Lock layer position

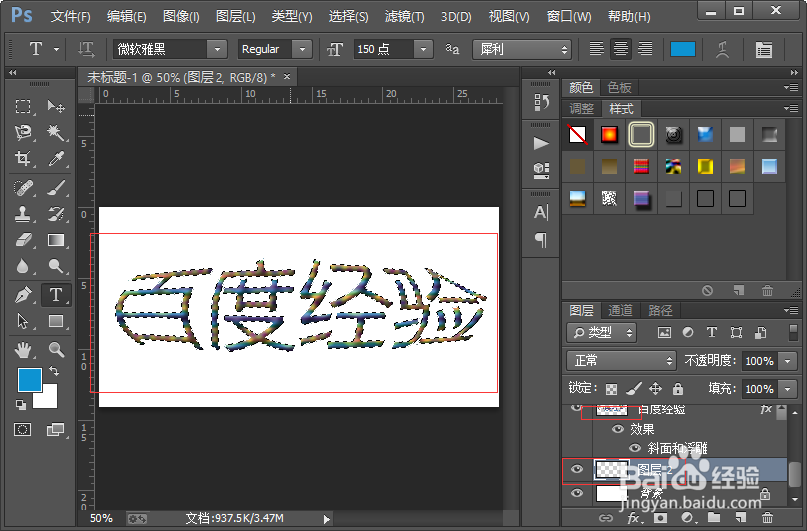(655, 389)
